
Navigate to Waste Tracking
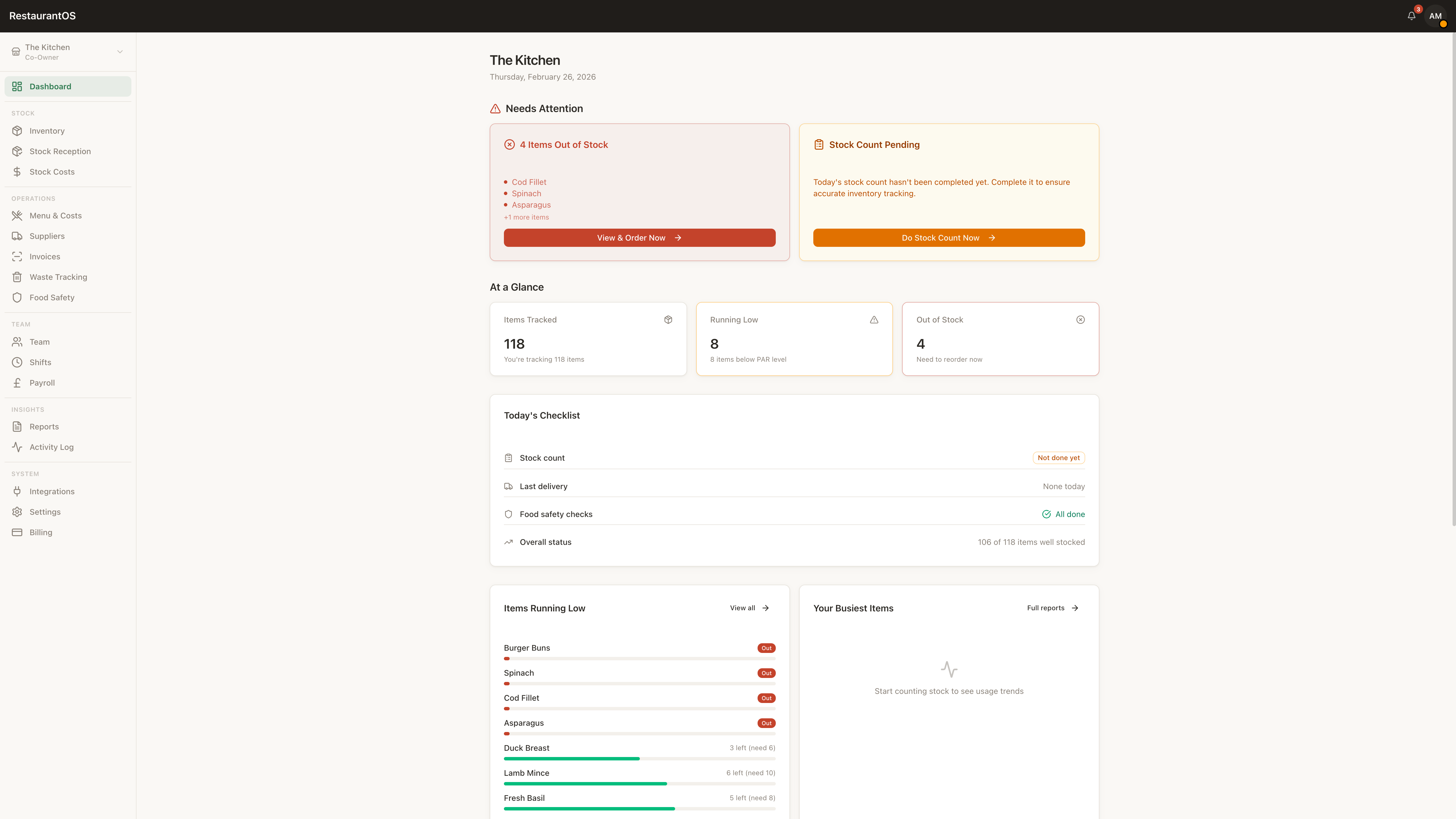(x=68, y=277)
